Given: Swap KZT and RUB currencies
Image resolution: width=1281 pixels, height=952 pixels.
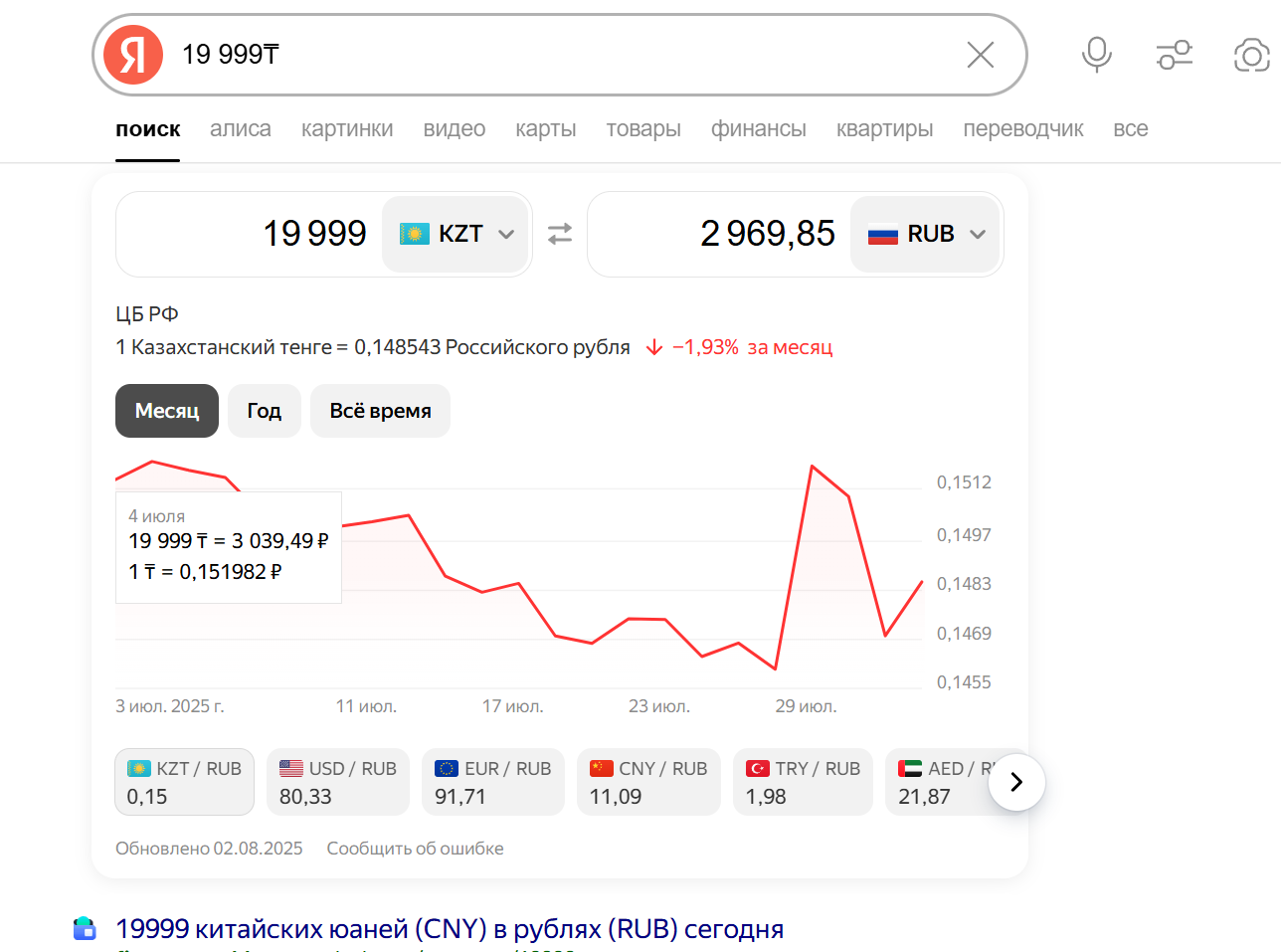Looking at the screenshot, I should coord(560,234).
